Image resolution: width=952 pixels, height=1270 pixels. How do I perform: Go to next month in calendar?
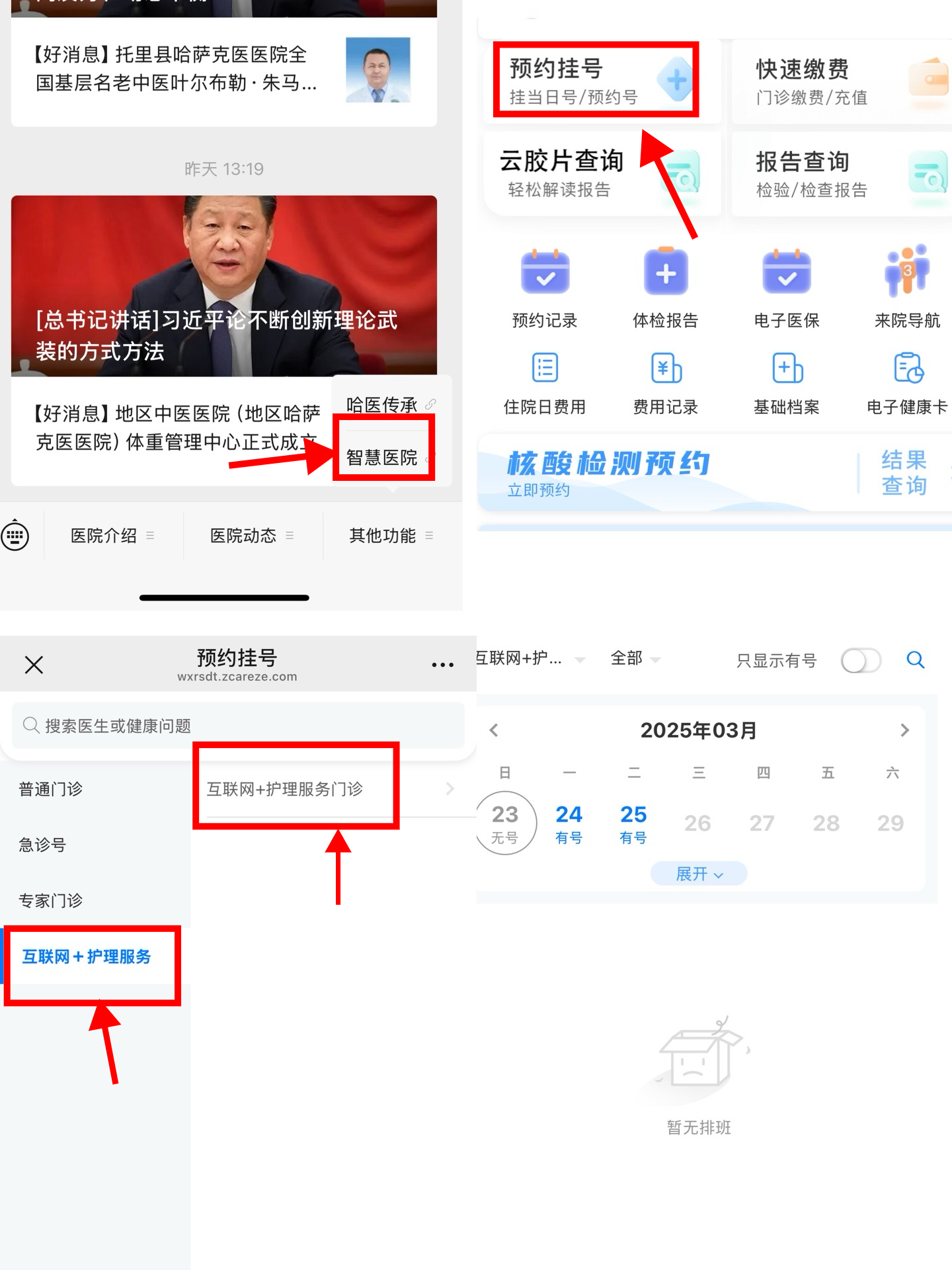click(x=904, y=730)
